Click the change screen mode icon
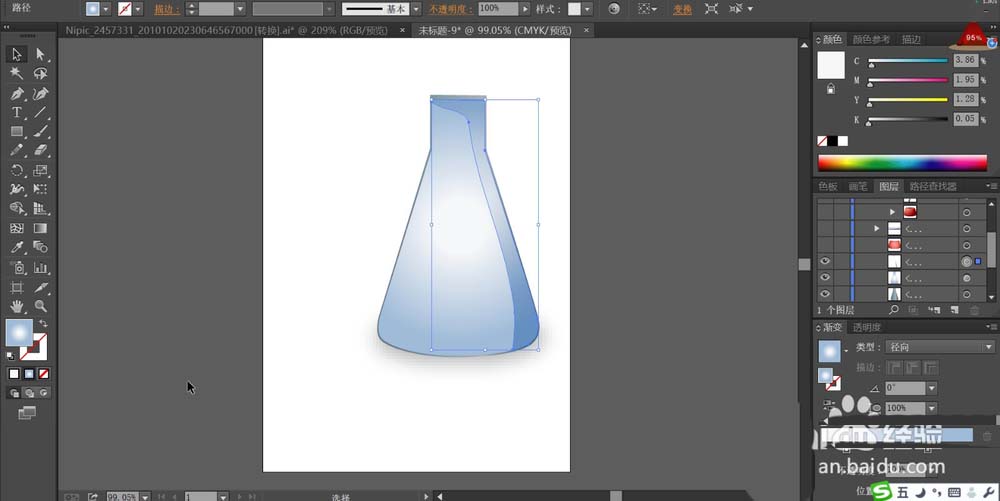This screenshot has height=501, width=1000. point(27,413)
